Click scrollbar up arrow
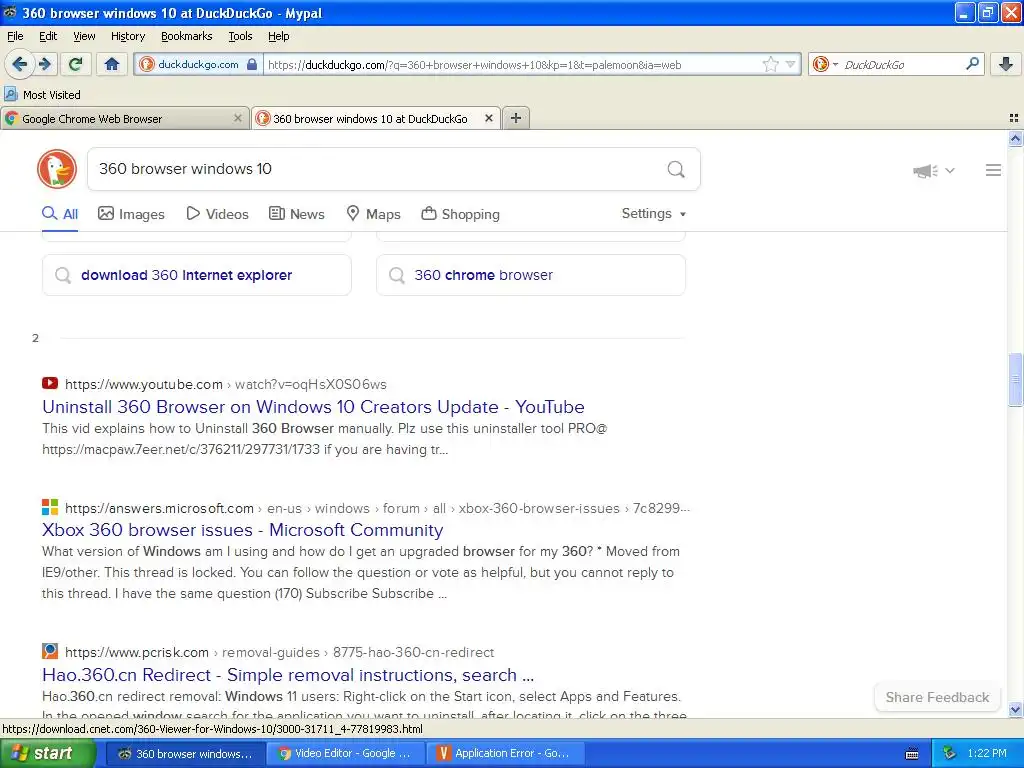Viewport: 1024px width, 768px height. 1016,138
